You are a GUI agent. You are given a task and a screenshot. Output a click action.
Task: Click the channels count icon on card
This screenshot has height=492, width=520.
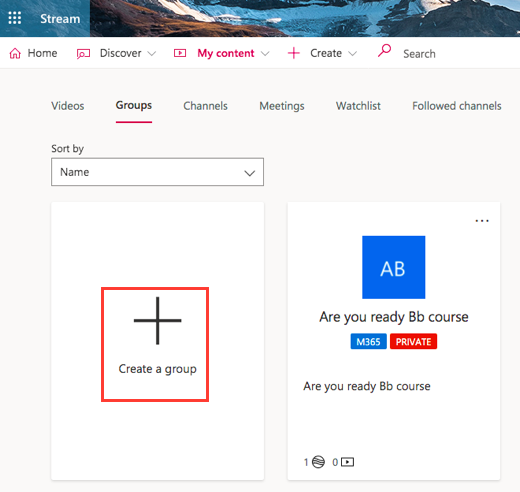318,462
